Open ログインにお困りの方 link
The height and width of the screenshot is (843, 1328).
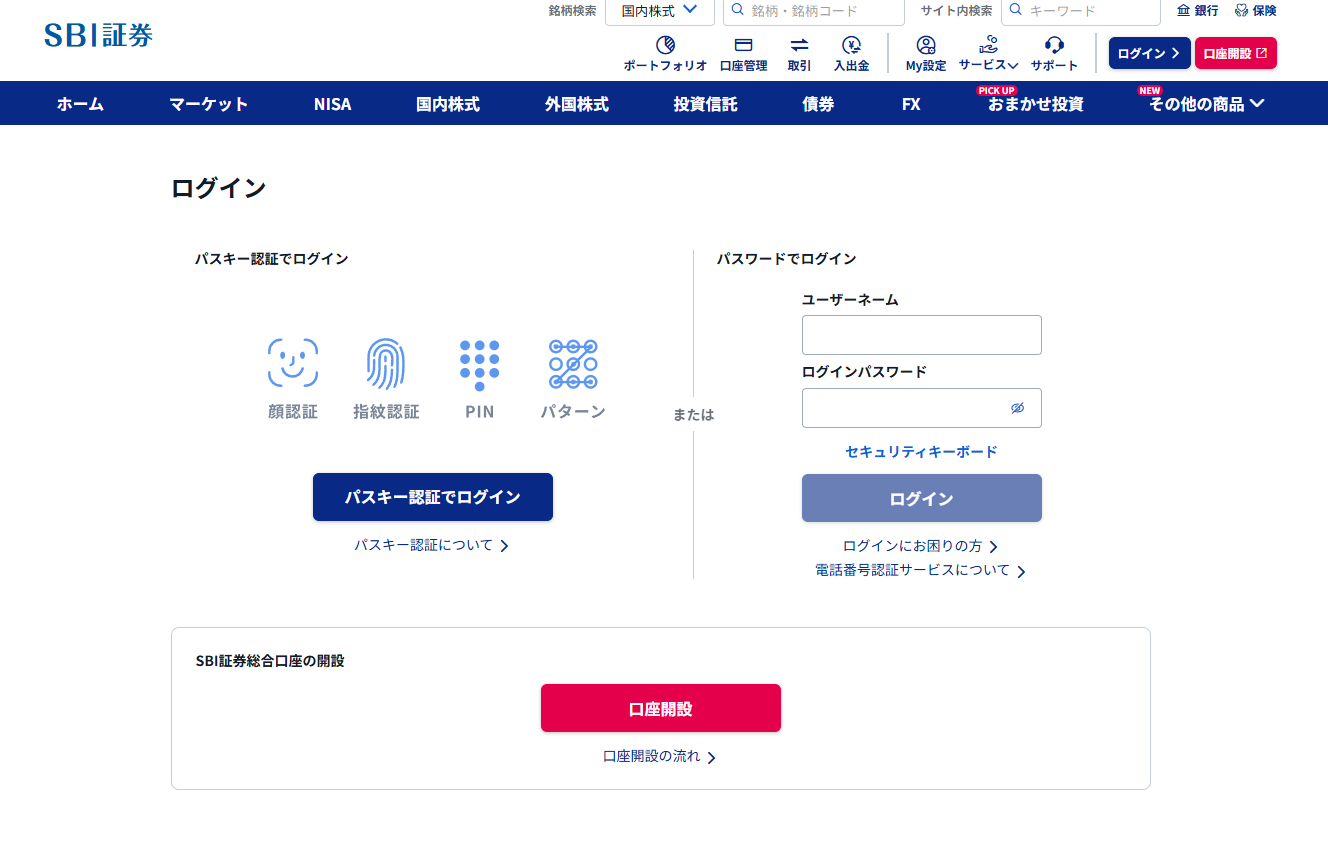[x=921, y=546]
